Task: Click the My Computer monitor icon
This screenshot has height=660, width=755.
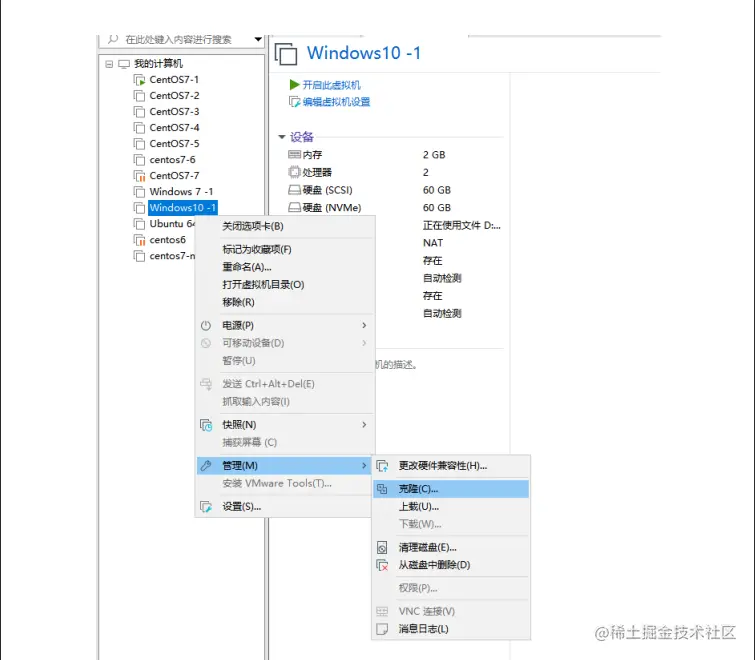Action: point(124,64)
